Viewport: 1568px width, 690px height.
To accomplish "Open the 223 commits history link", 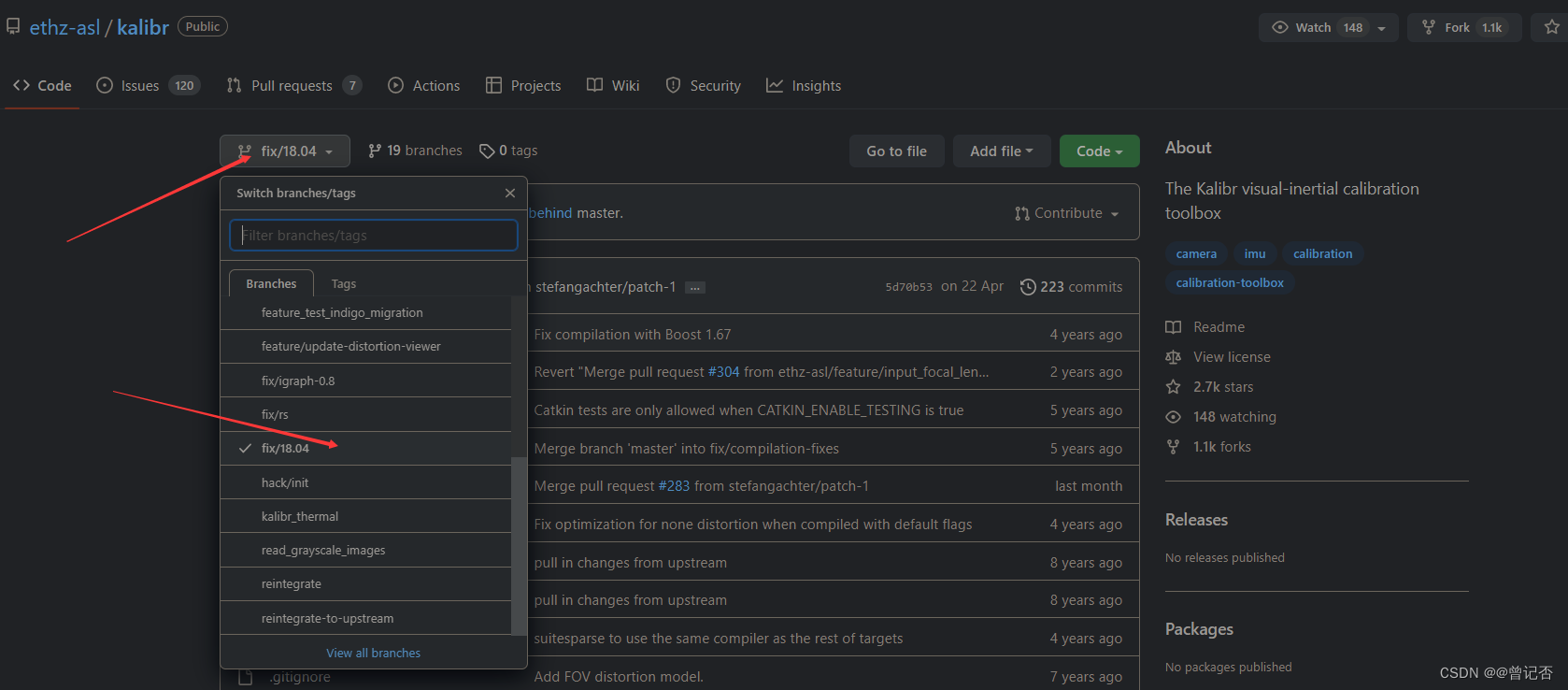I will tap(1071, 287).
